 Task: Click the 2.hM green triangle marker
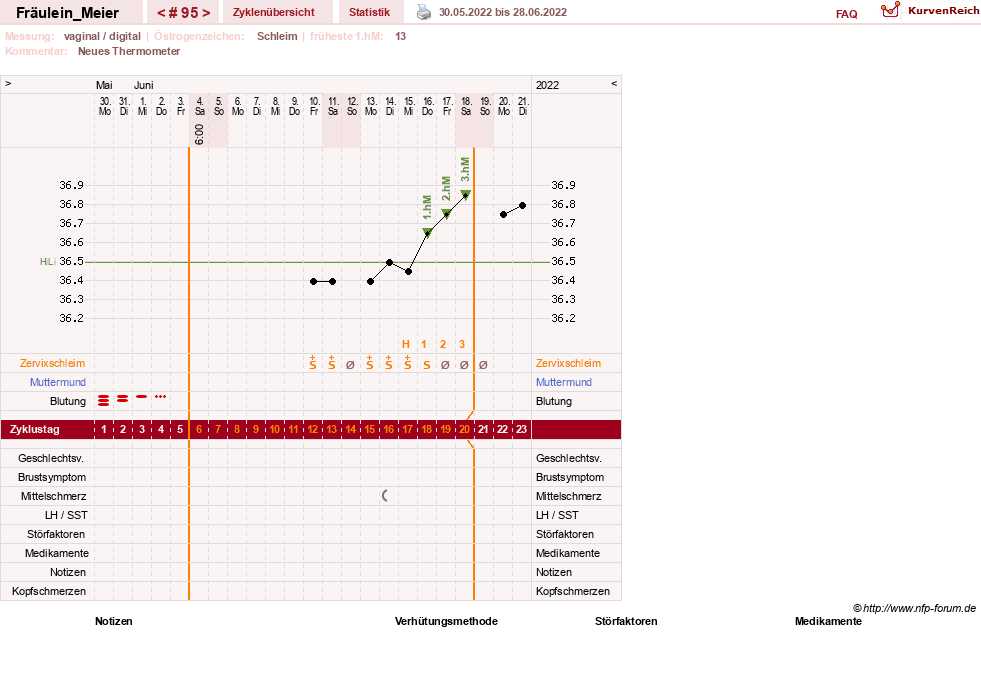[x=447, y=214]
